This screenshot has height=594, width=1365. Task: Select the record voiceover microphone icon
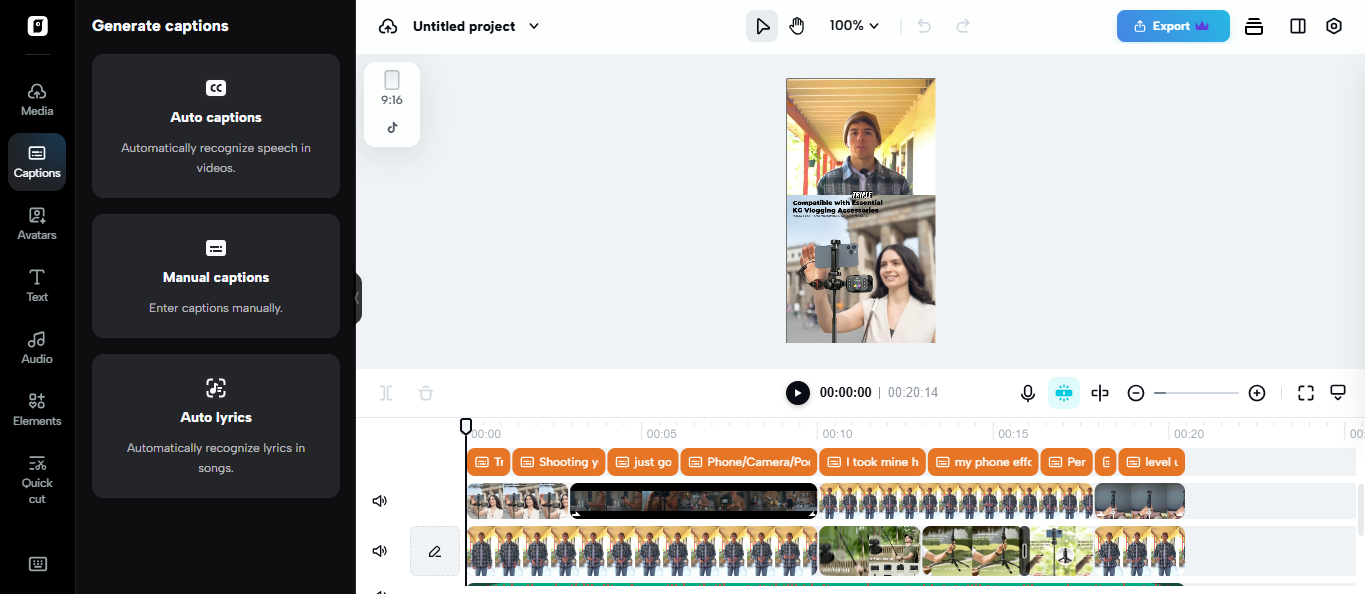point(1028,393)
